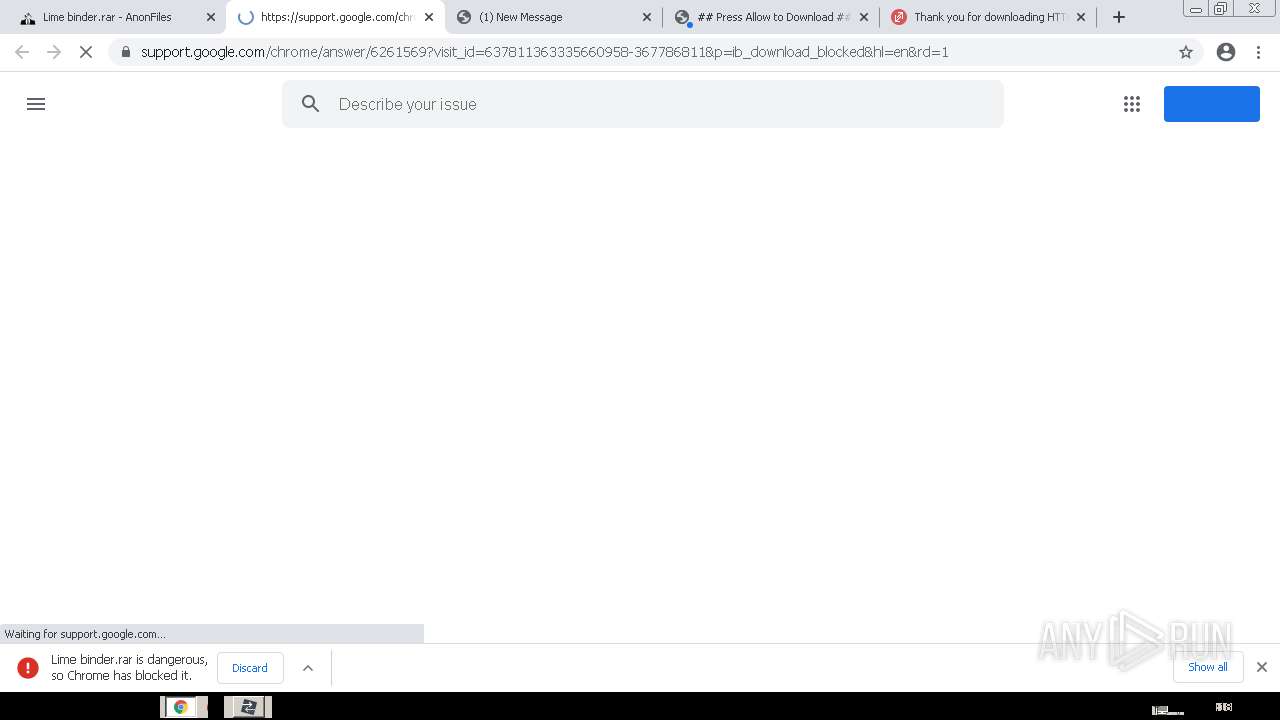1280x720 pixels.
Task: Click the red dangerous download warning icon
Action: (x=28, y=668)
